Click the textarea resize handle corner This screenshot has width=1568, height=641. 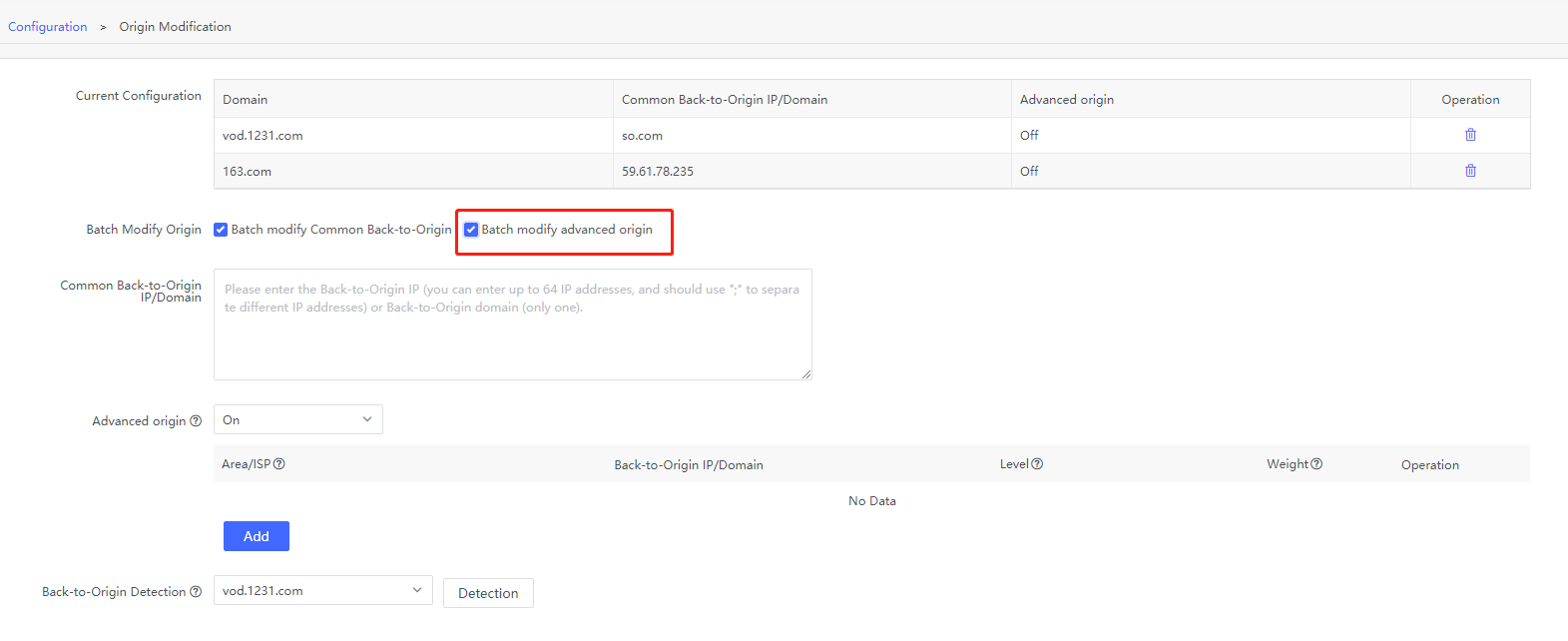(x=806, y=374)
